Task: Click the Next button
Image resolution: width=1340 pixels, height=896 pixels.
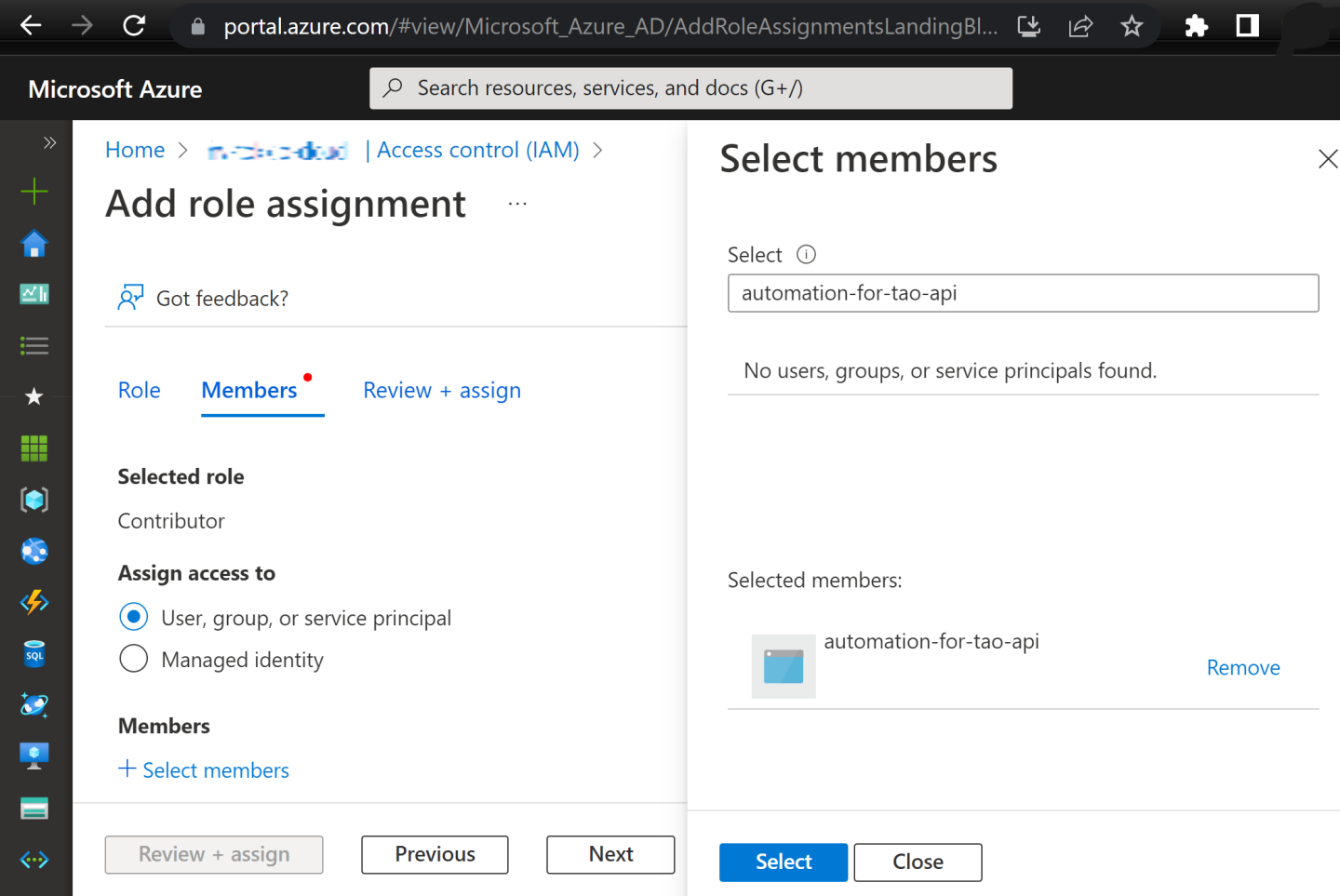Action: pyautogui.click(x=610, y=854)
